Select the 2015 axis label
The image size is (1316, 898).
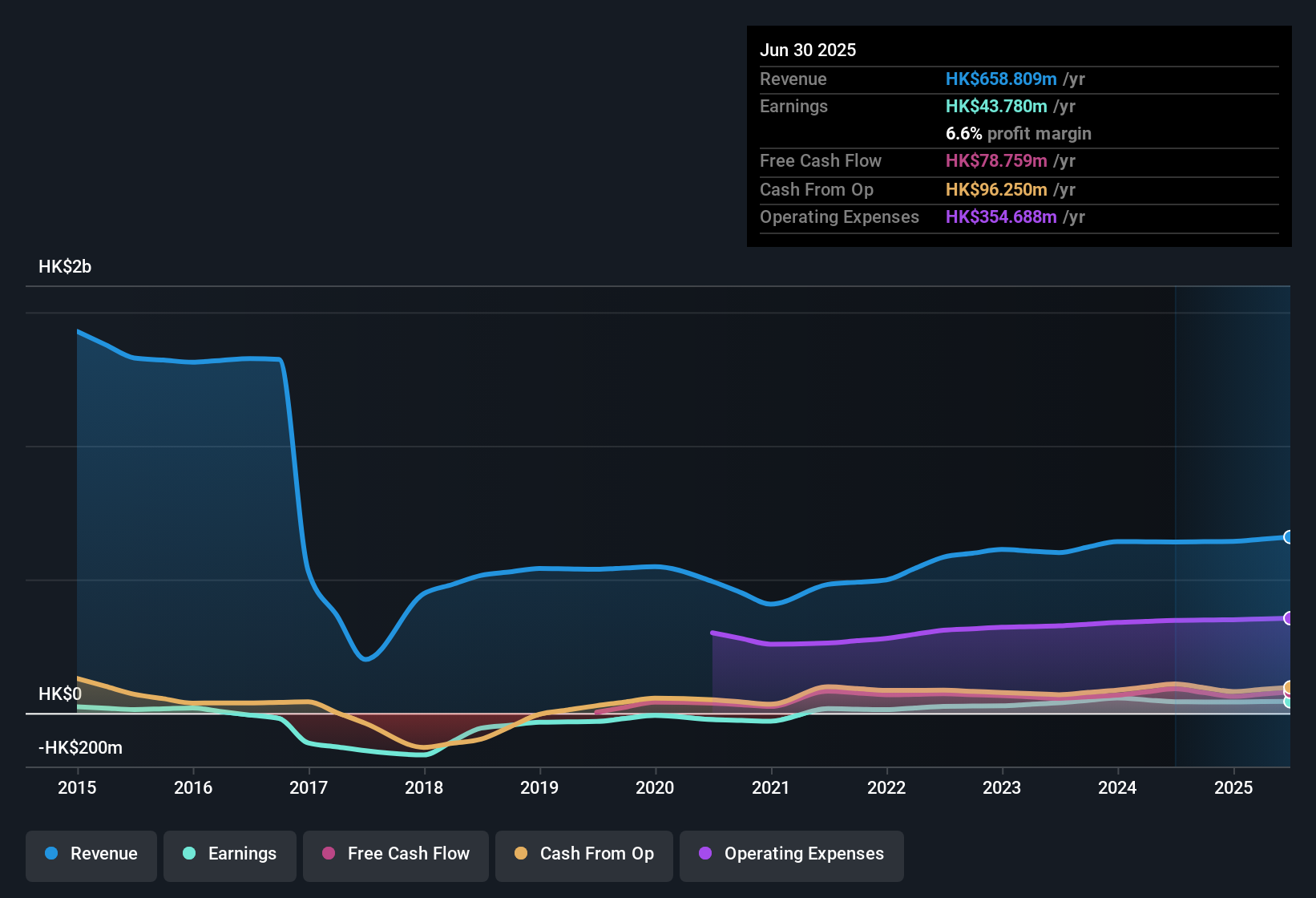pyautogui.click(x=77, y=788)
